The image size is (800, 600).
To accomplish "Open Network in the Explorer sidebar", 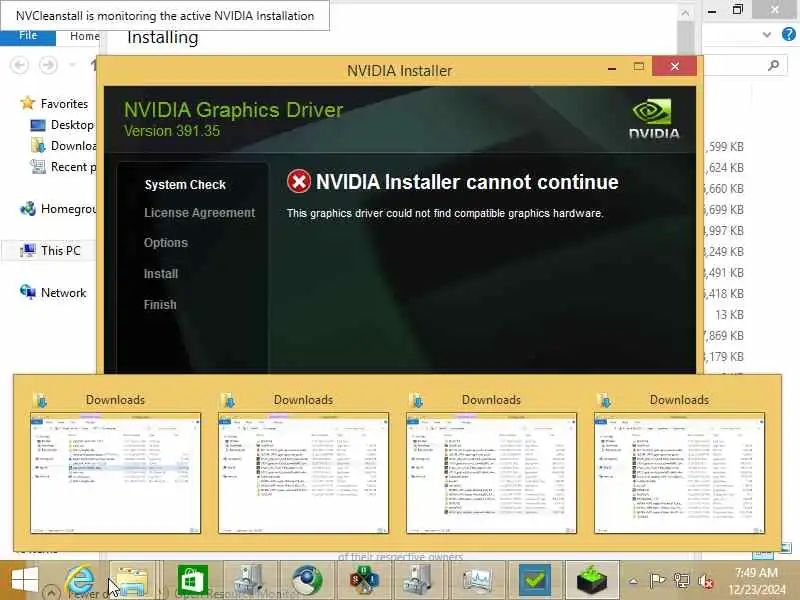I will click(x=53, y=293).
